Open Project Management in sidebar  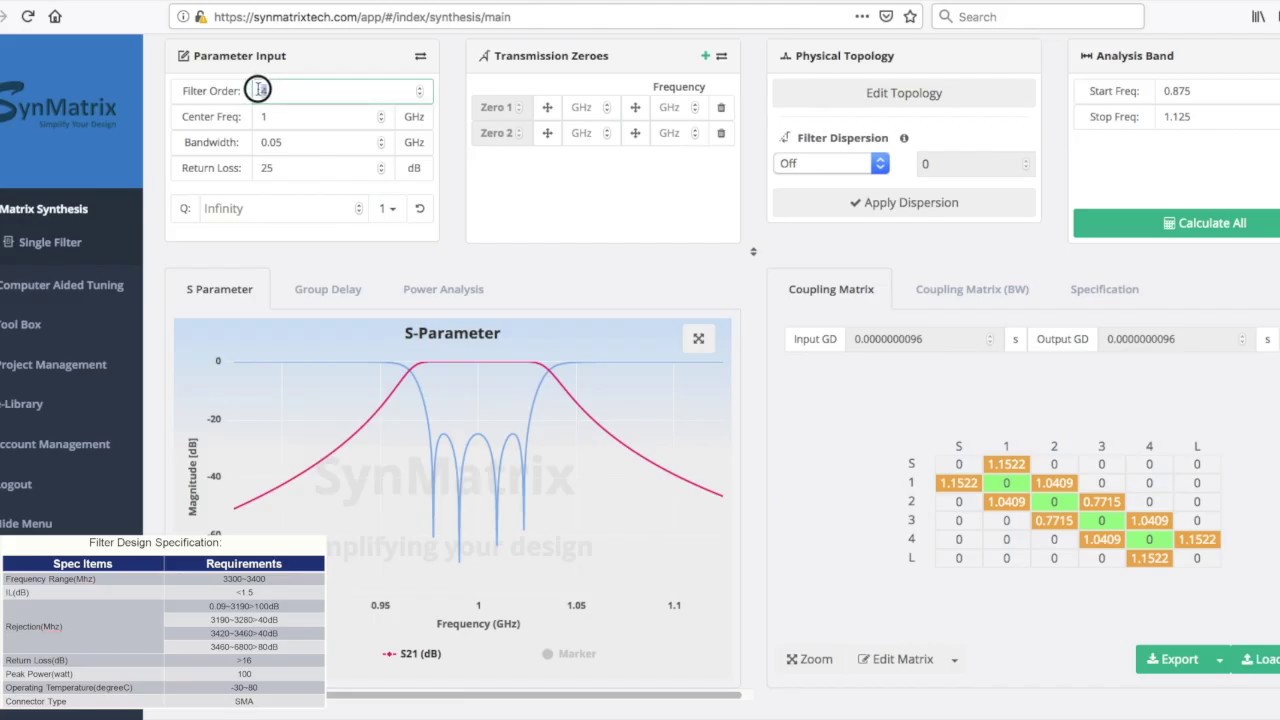click(53, 365)
